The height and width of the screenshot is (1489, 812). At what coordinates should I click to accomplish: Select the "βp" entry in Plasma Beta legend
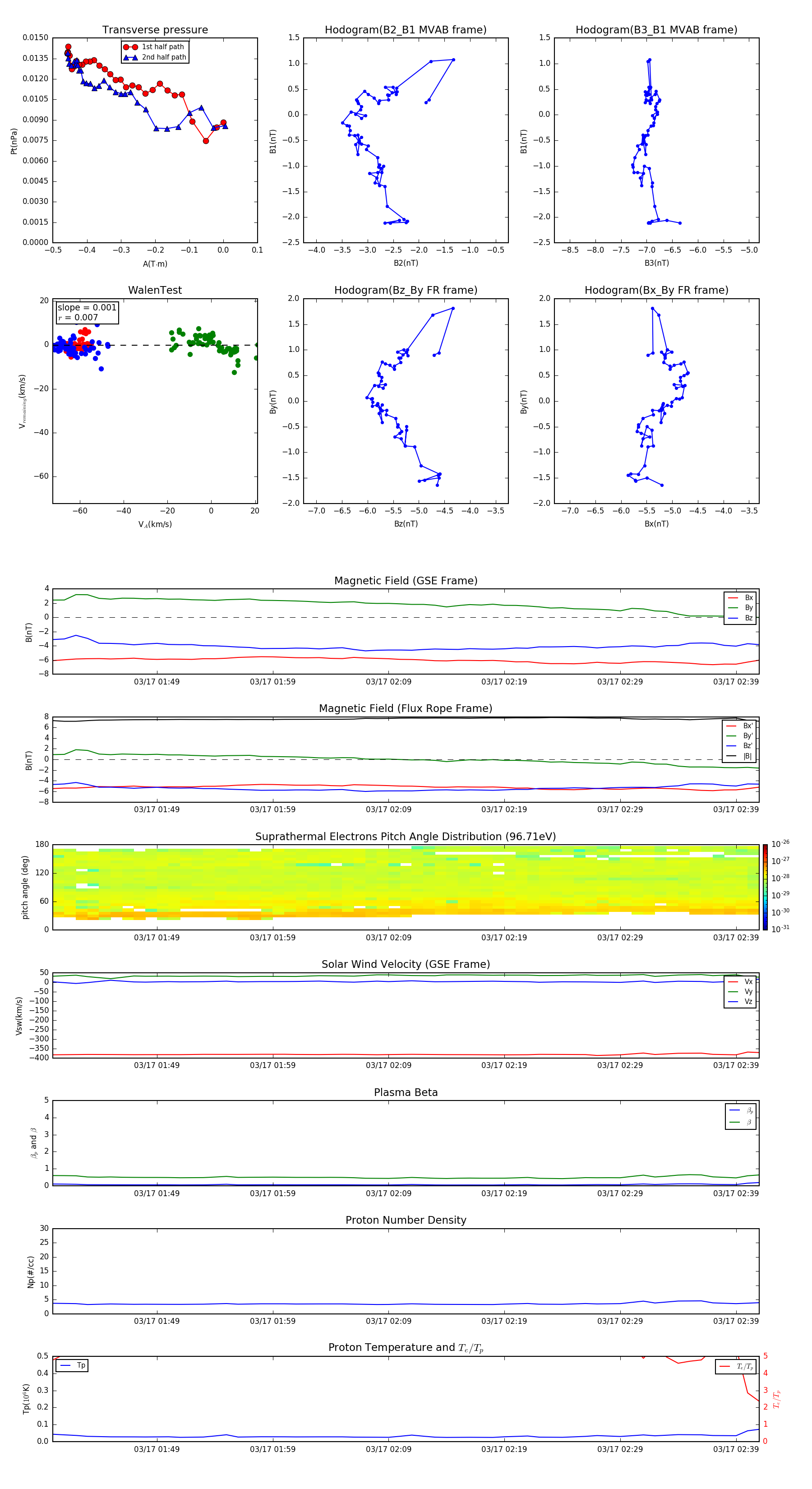pyautogui.click(x=742, y=1110)
